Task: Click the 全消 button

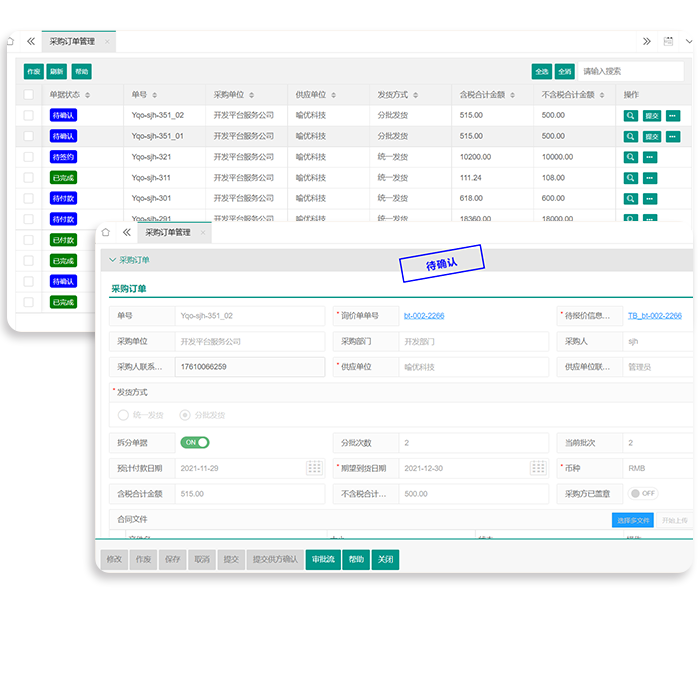Action: coord(565,71)
